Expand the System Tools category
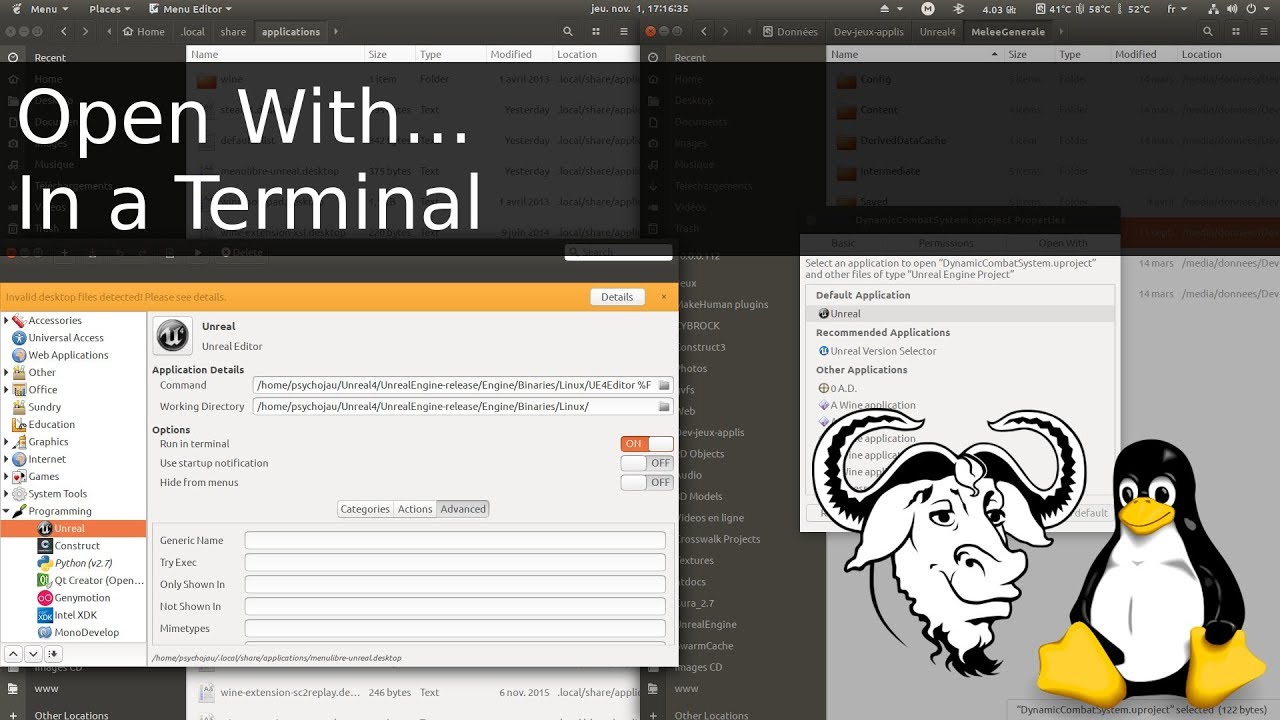This screenshot has width=1280, height=720. click(6, 494)
